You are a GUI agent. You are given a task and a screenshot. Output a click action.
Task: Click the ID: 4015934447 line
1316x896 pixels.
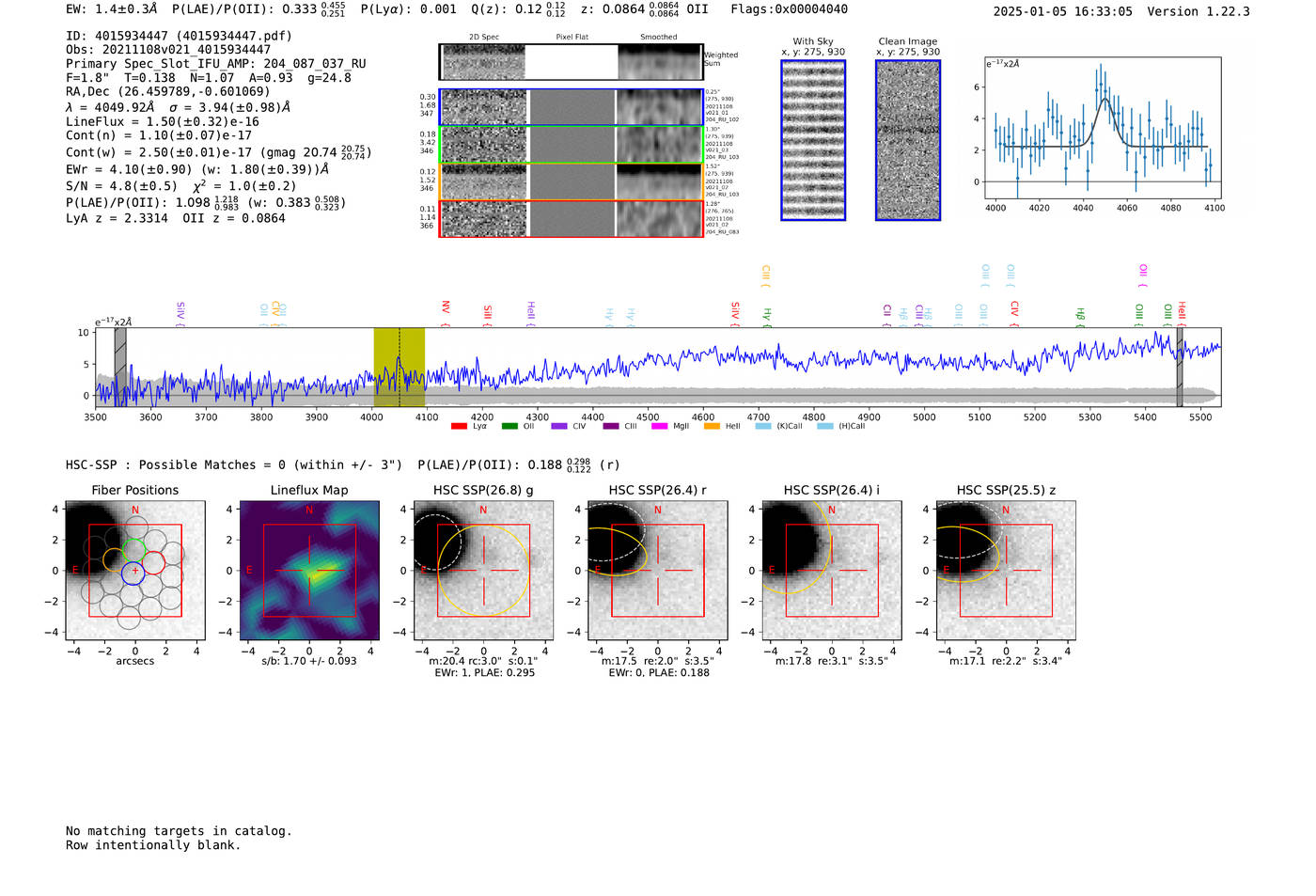coord(179,36)
